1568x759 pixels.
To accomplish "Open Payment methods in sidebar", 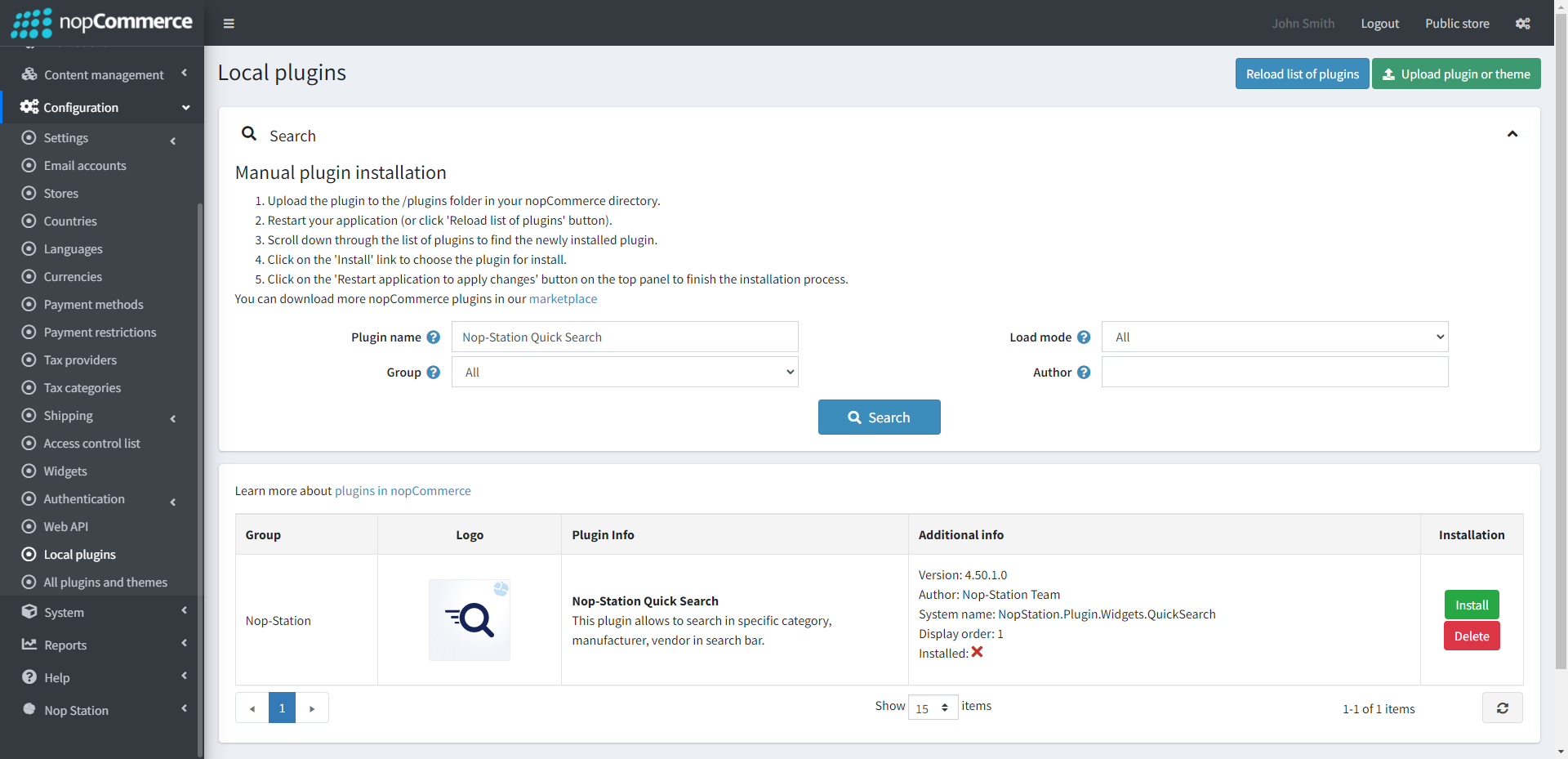I will pos(93,305).
